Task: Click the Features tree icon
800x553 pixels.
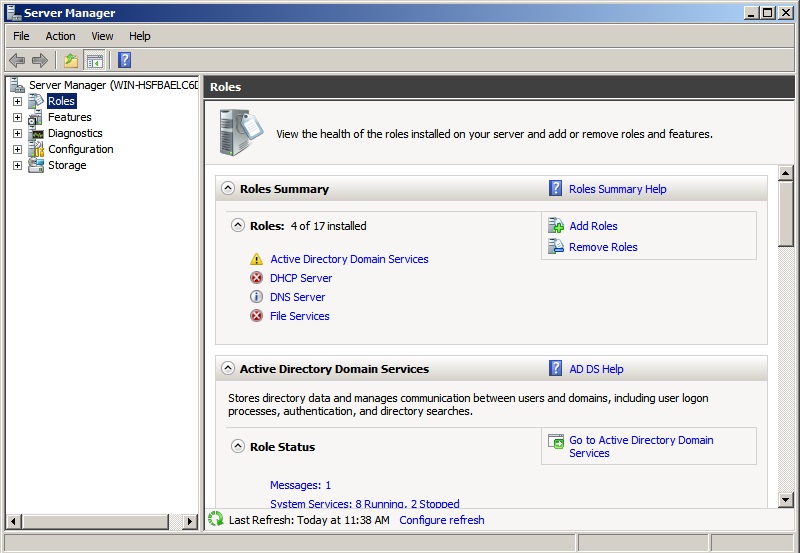Action: [36, 117]
